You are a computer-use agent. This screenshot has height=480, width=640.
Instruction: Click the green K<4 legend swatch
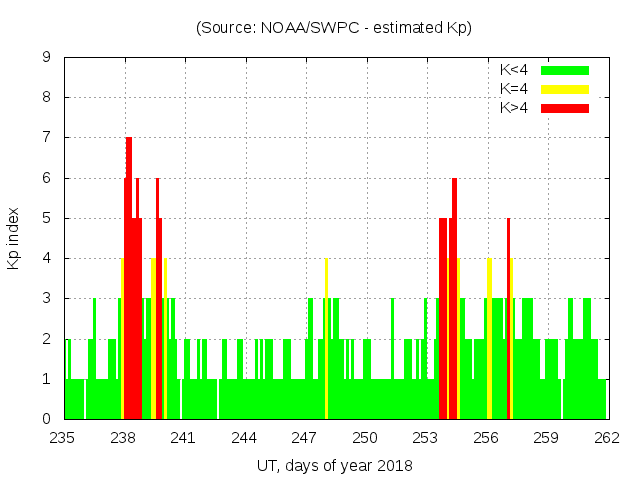click(x=565, y=70)
